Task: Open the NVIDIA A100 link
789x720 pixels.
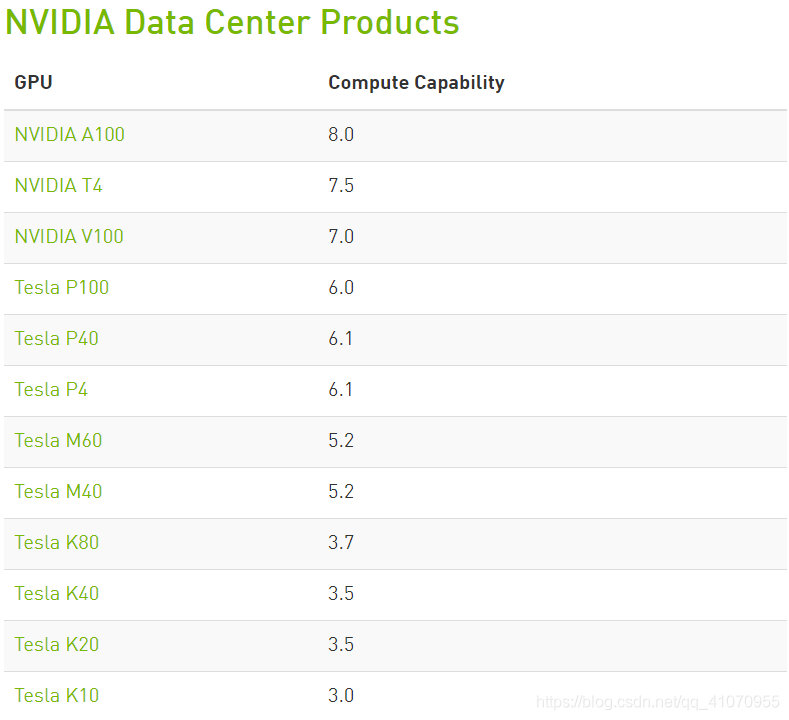Action: (x=69, y=134)
